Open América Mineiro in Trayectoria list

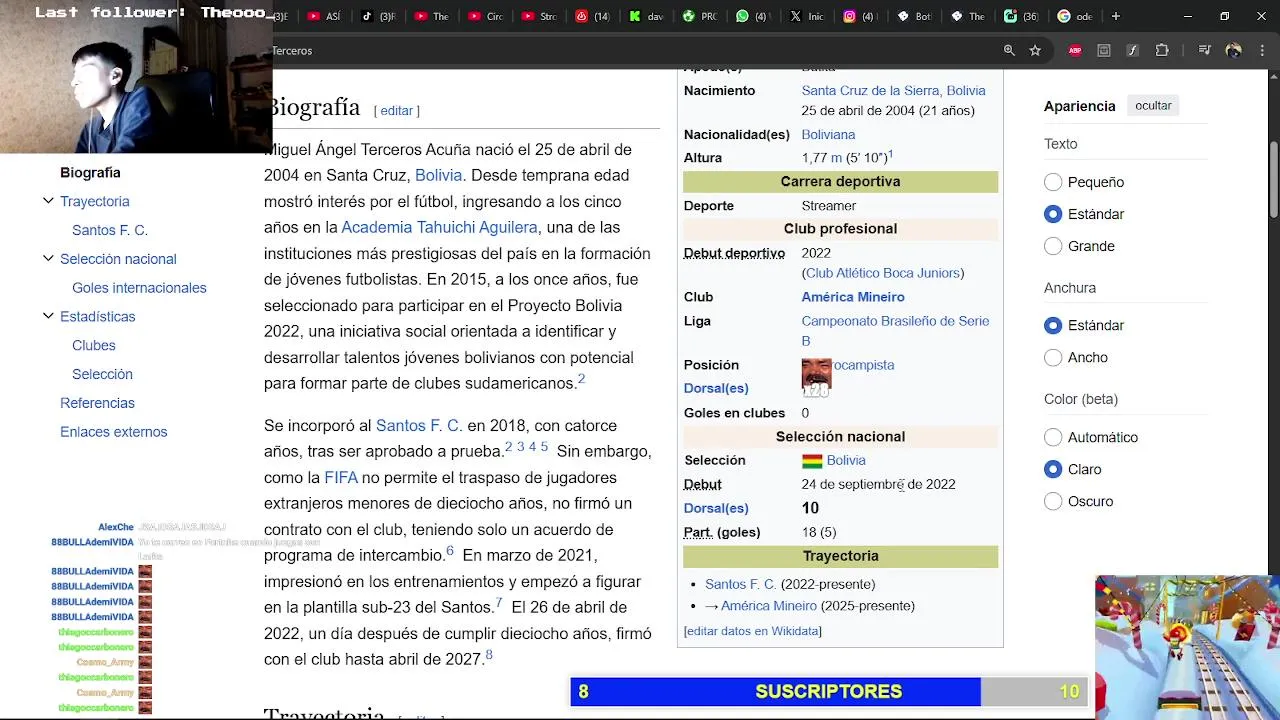click(x=769, y=606)
